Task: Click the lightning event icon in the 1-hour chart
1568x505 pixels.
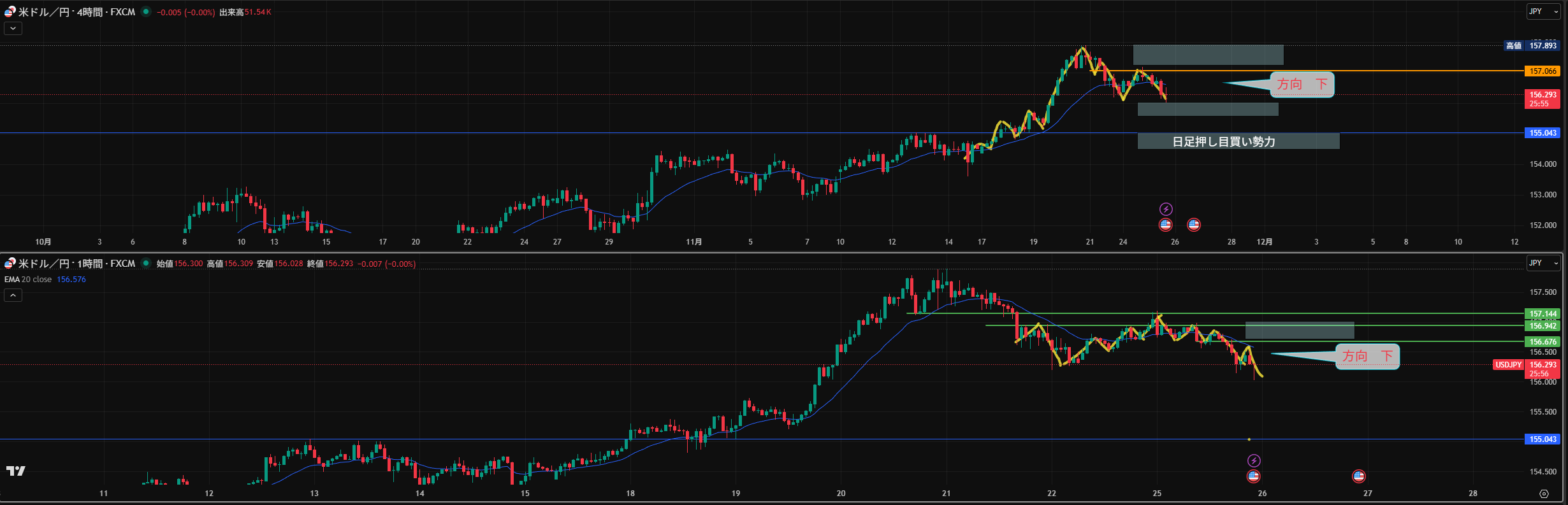Action: 1253,460
